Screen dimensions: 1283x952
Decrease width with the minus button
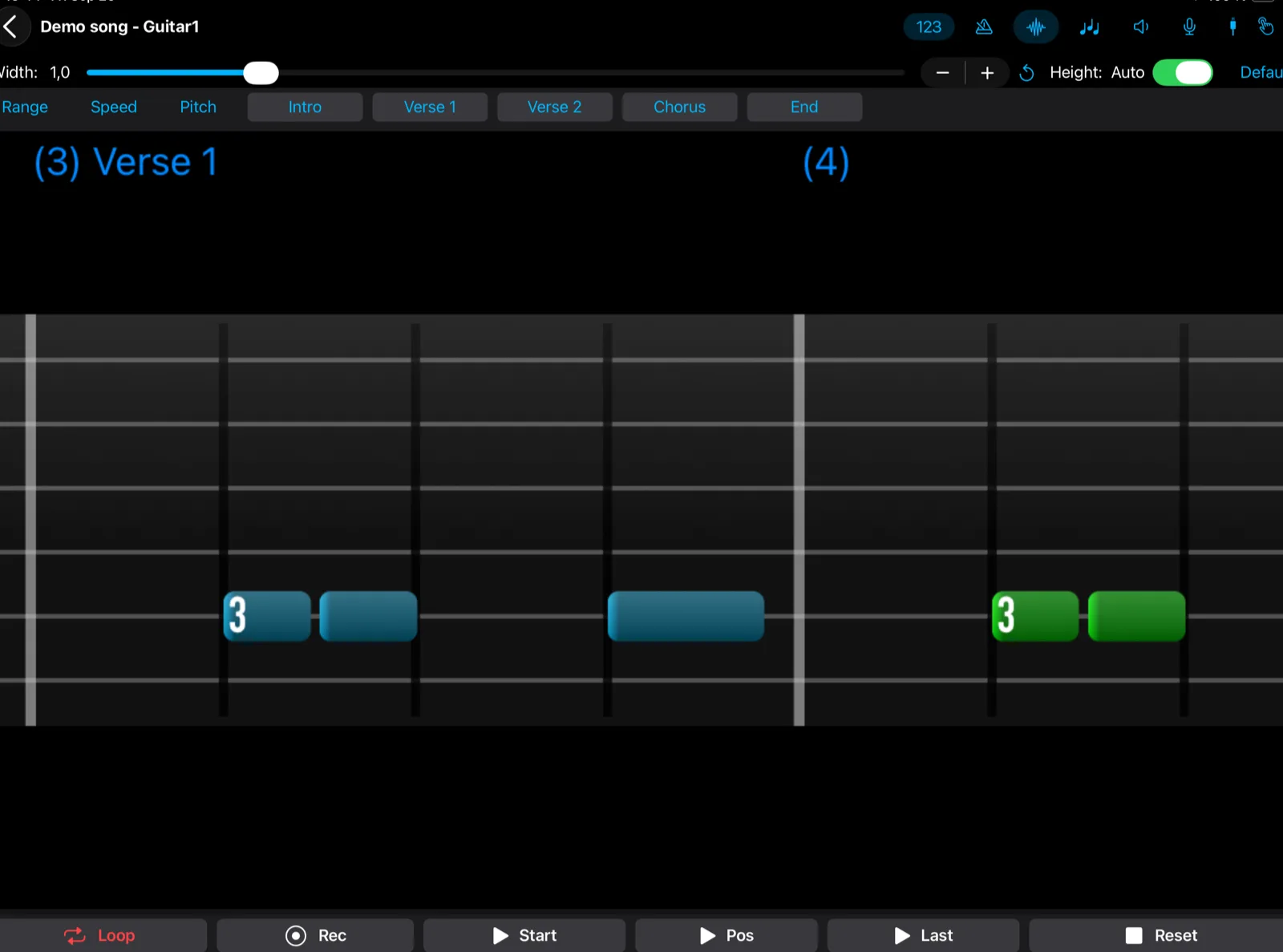coord(943,73)
